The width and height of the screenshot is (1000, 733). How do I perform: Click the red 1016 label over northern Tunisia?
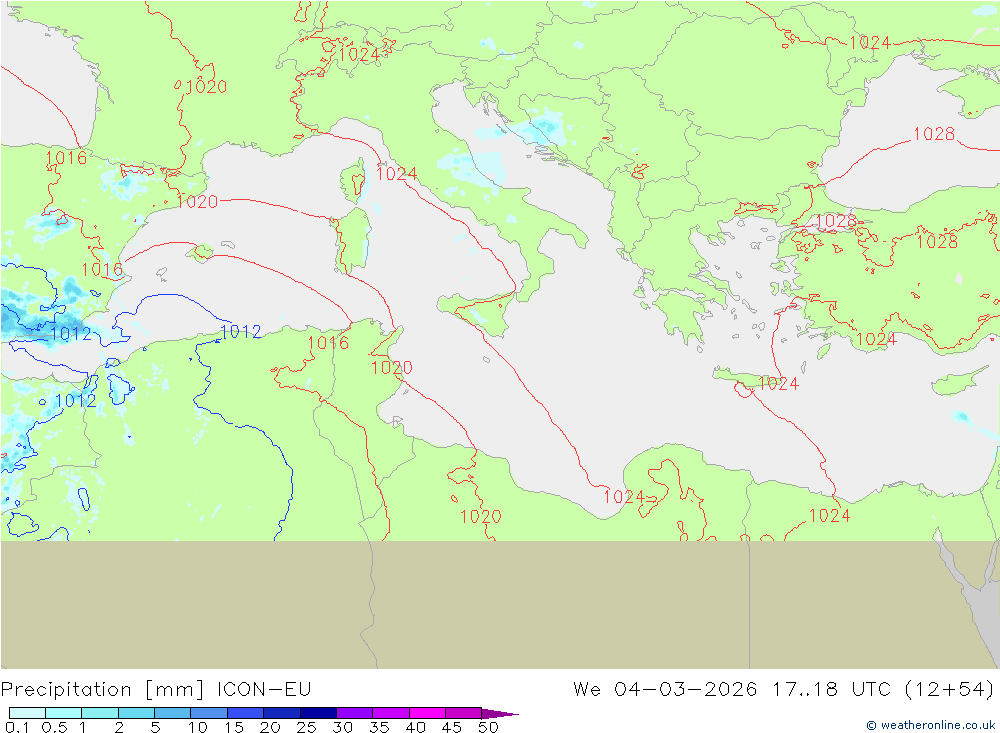pyautogui.click(x=328, y=343)
